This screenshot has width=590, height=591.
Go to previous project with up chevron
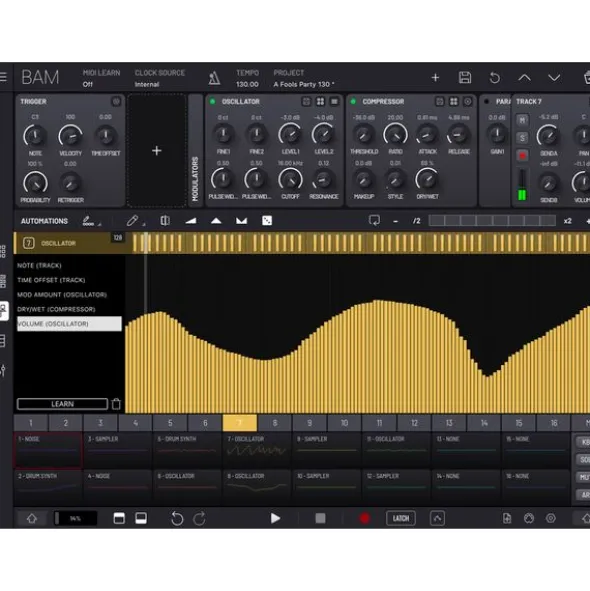tap(524, 78)
